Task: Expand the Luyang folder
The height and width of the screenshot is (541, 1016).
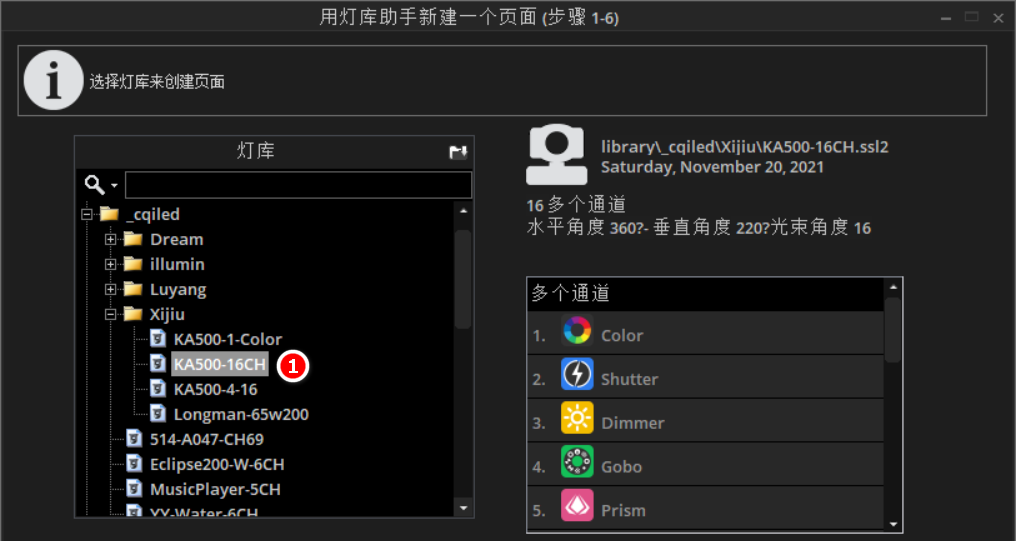Action: (112, 289)
